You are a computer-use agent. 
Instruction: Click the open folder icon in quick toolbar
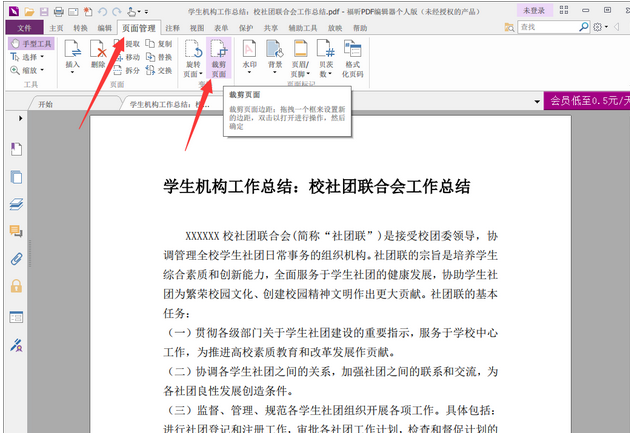[x=29, y=12]
